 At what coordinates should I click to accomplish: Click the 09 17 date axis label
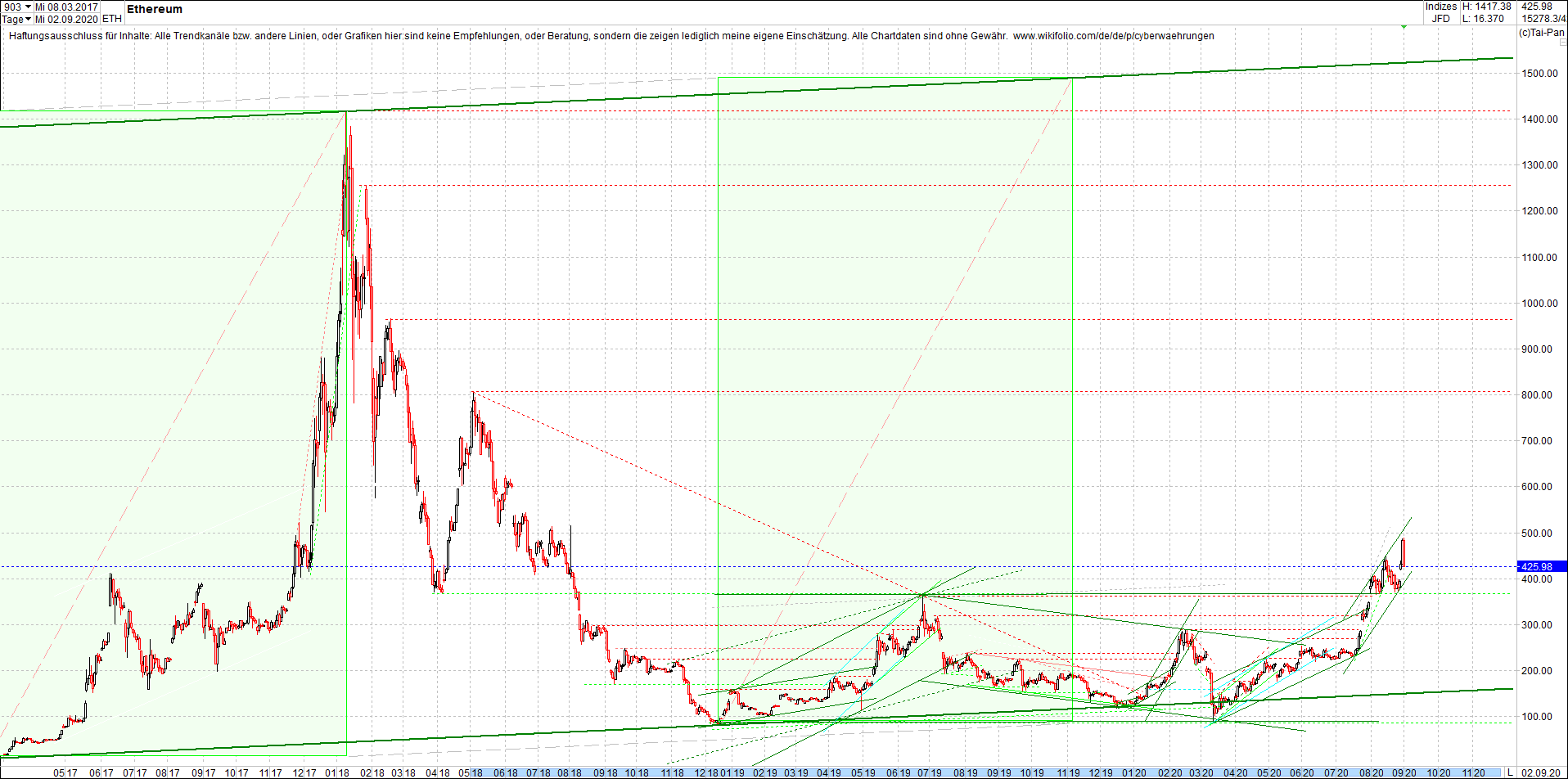[x=204, y=773]
